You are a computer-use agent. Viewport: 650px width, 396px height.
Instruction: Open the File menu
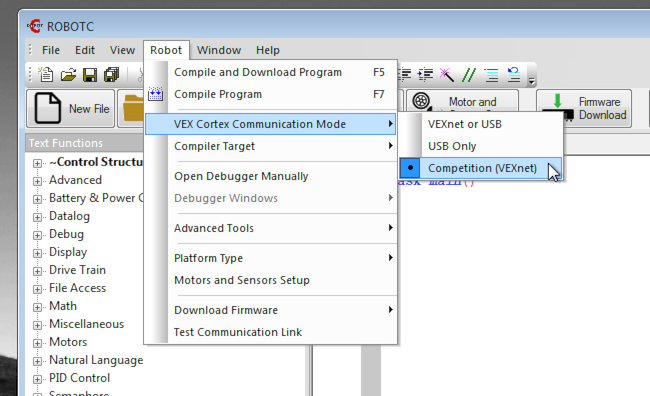[51, 50]
